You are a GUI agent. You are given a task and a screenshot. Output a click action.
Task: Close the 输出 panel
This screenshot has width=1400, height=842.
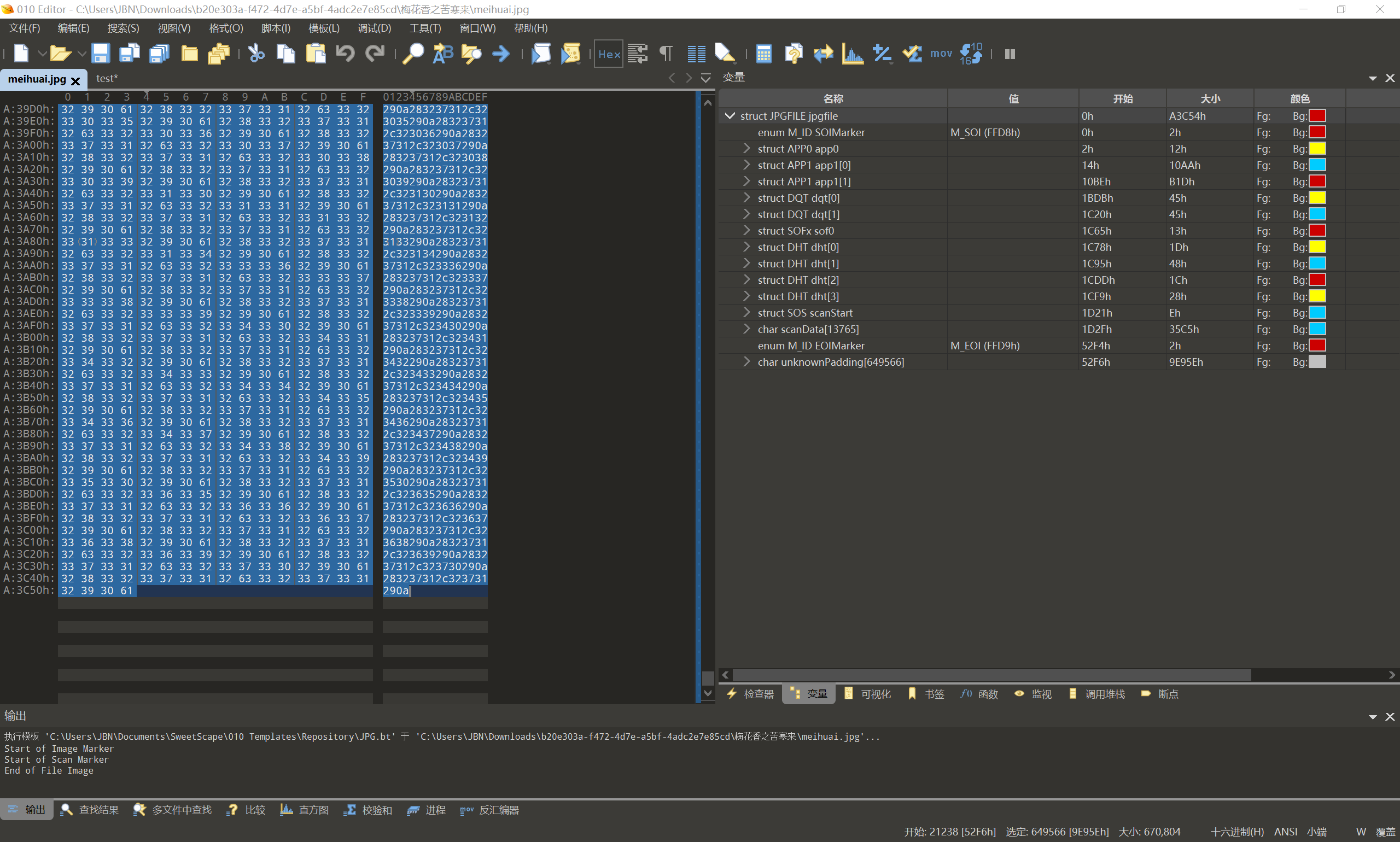click(x=1390, y=717)
